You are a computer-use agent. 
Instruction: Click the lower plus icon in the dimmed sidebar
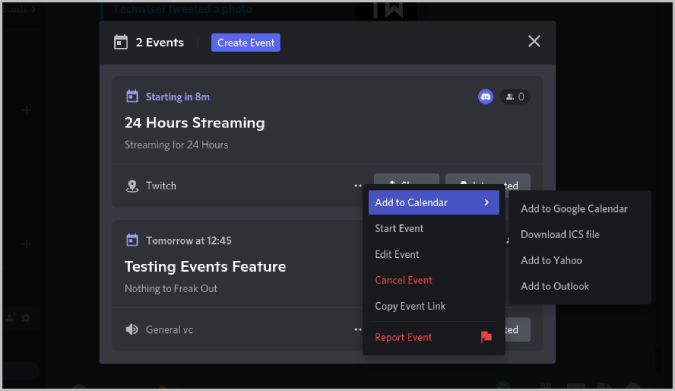(x=26, y=244)
